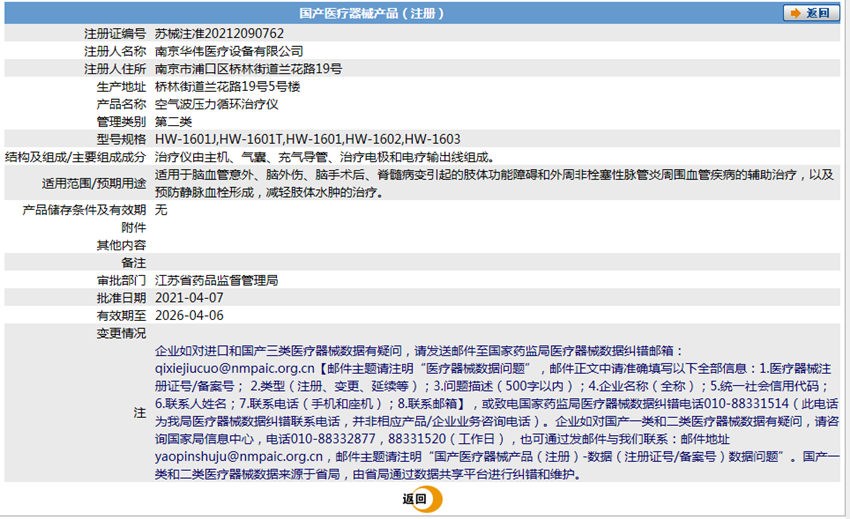Select model list HW-1601J,HW-1601T,HW-1601
Viewport: 850px width, 519px height.
point(248,139)
